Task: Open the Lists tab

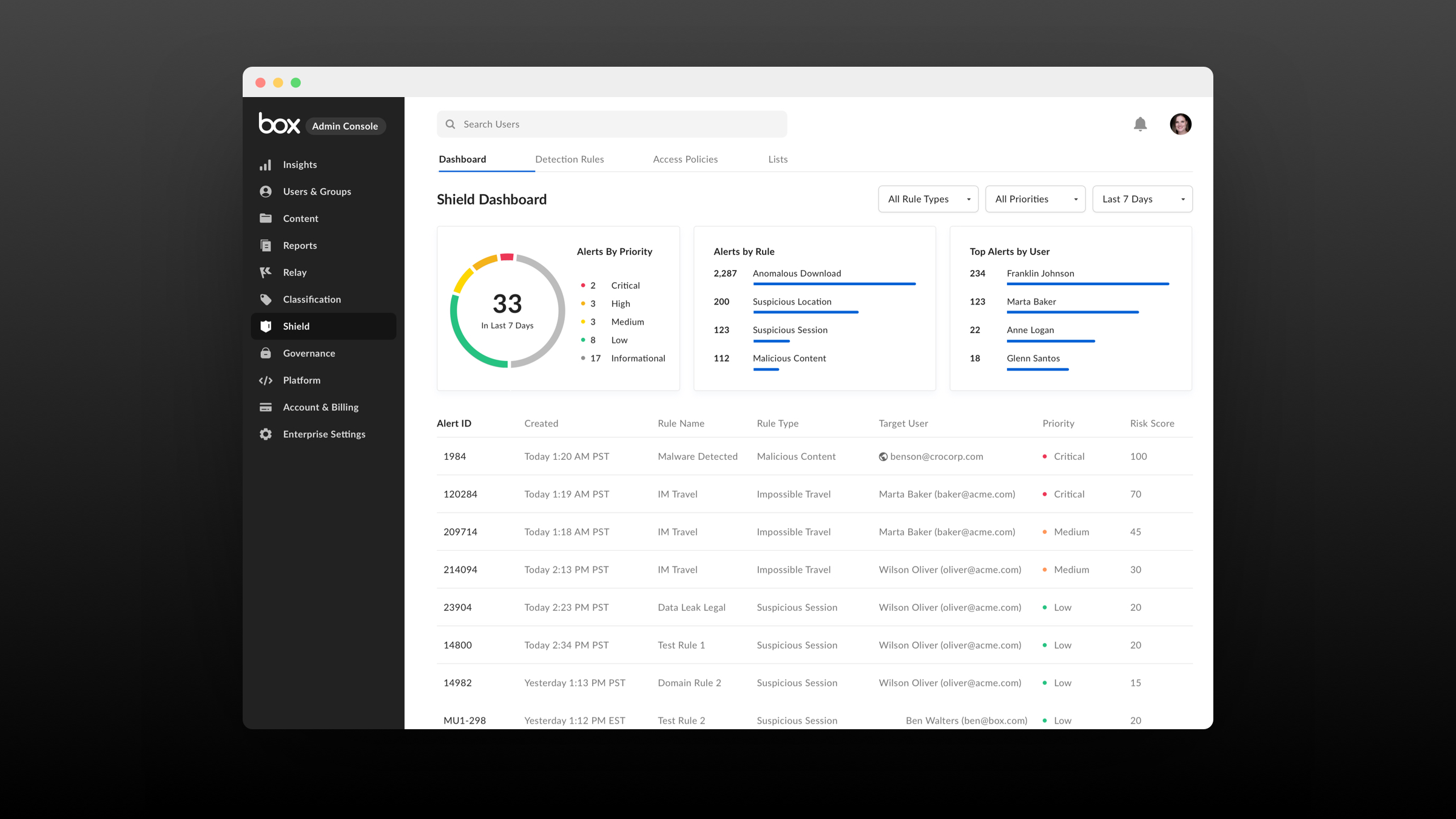Action: point(778,160)
